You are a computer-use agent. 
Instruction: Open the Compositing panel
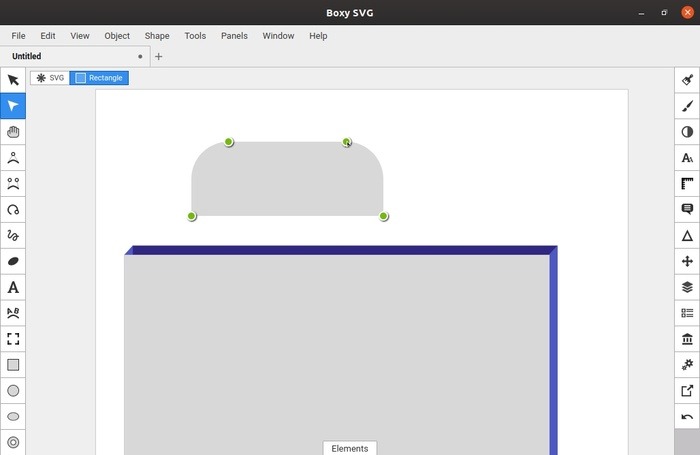click(x=687, y=132)
